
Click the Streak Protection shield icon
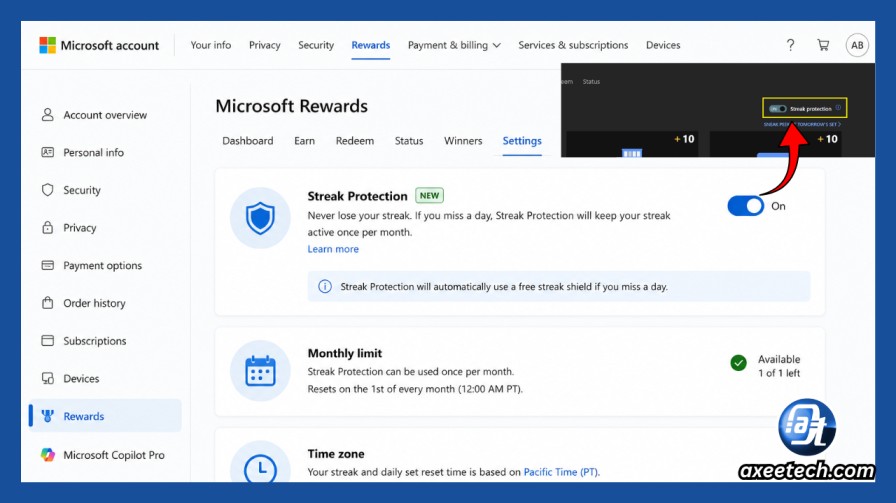pyautogui.click(x=260, y=218)
